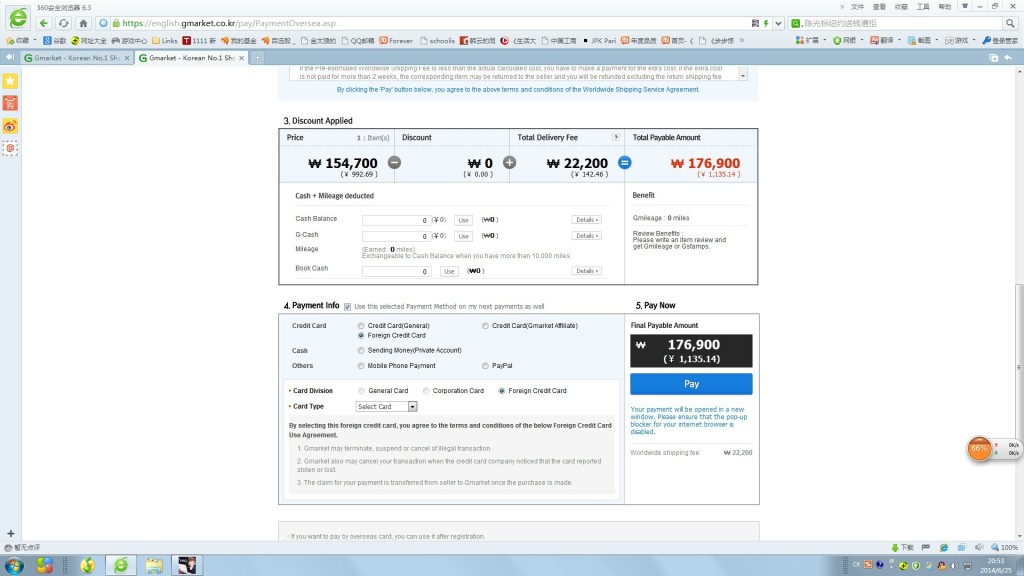This screenshot has height=576, width=1024.
Task: Select Credit Card(Gmarket Affiliate) radio
Action: coord(485,325)
